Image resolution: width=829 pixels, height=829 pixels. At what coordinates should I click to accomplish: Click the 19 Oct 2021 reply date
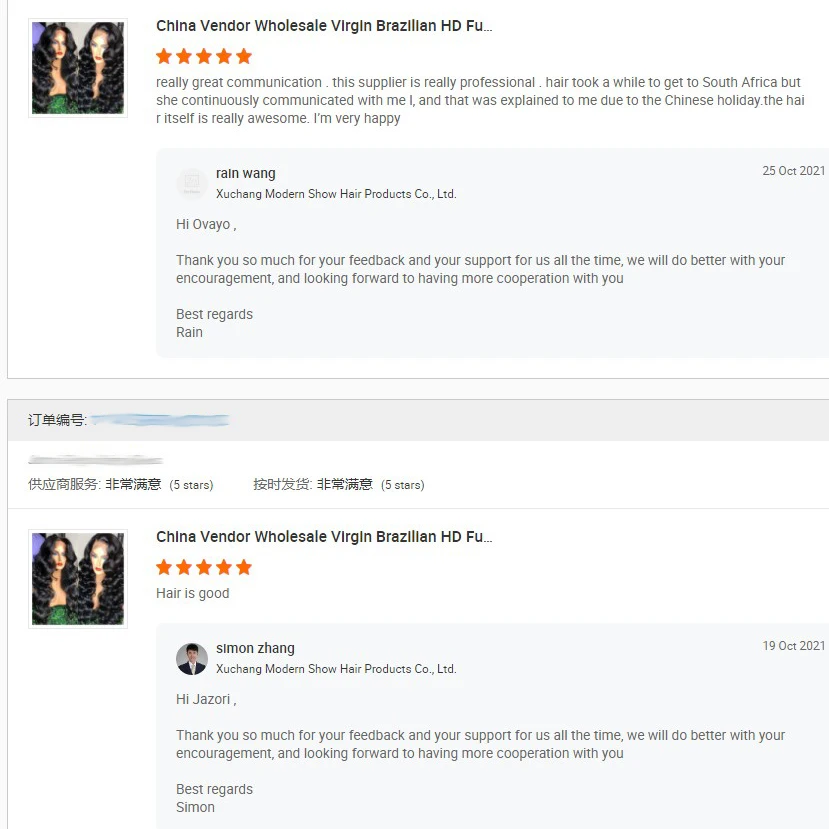click(x=794, y=646)
